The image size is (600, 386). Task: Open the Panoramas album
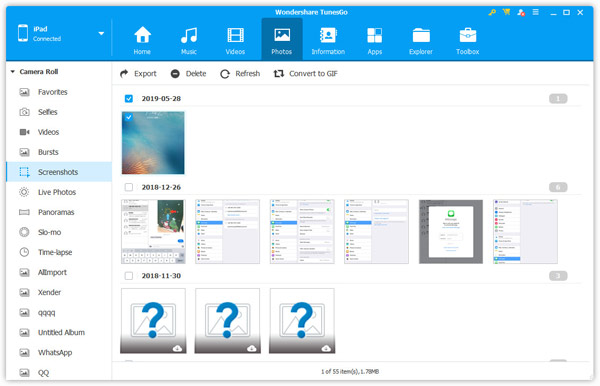(x=59, y=212)
